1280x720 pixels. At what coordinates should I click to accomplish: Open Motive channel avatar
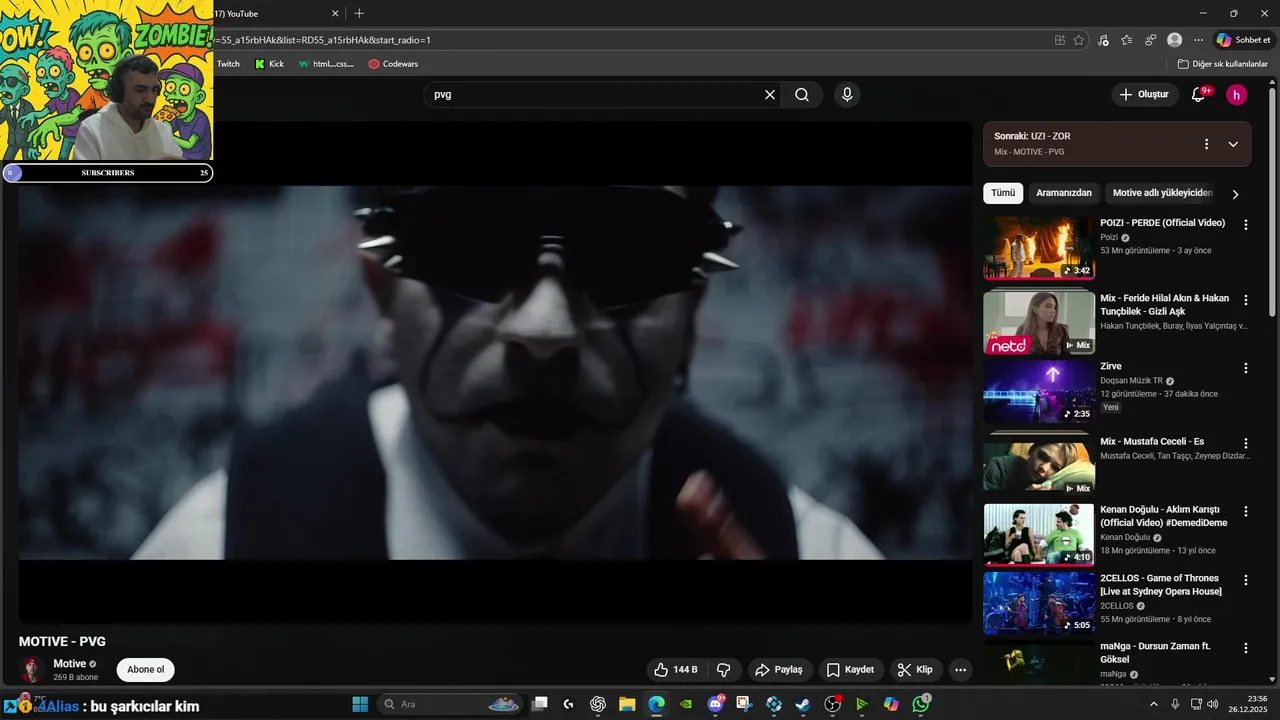33,670
